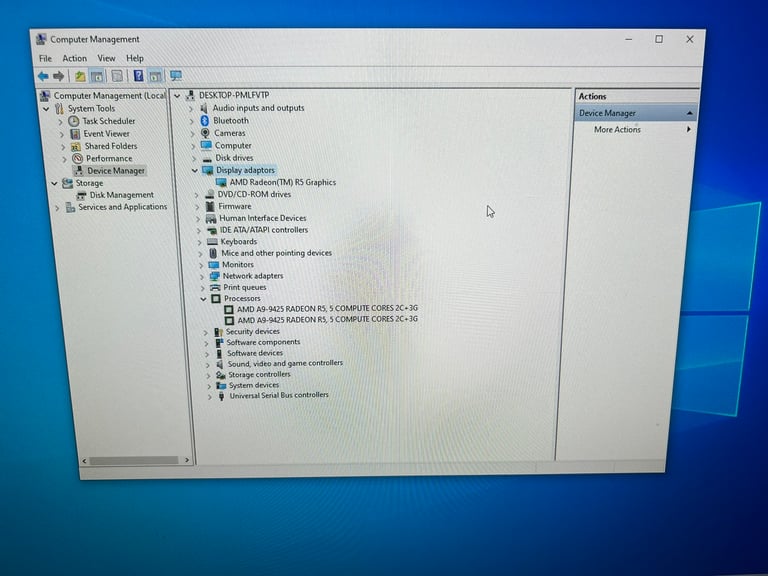Open the Help menu
The width and height of the screenshot is (768, 576).
coord(135,58)
